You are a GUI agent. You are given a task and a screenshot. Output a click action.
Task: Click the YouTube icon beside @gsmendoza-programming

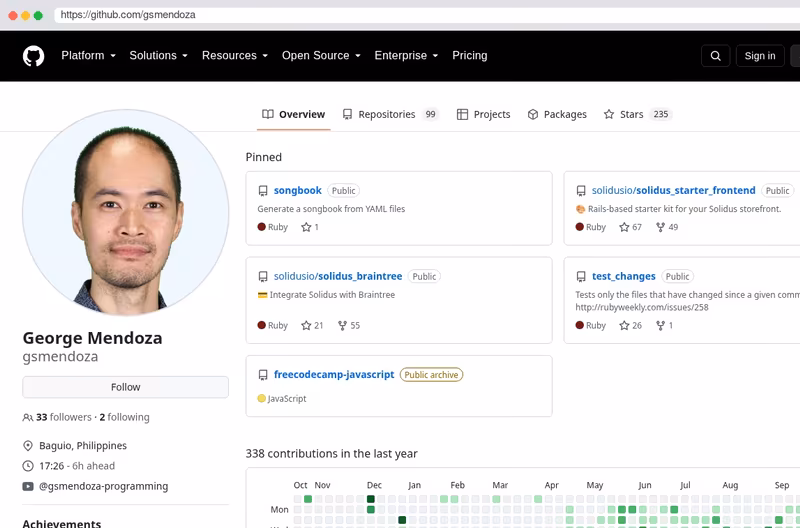coord(28,487)
